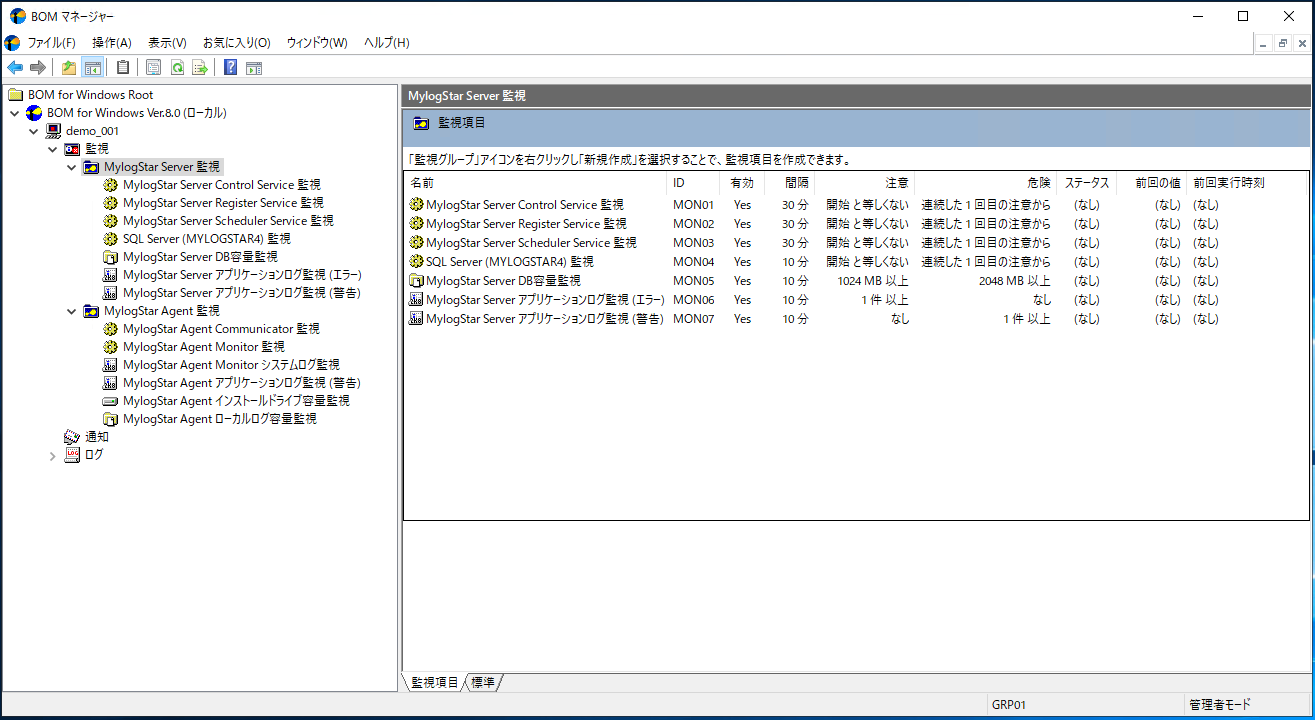1315x720 pixels.
Task: Refresh the view with the refresh icon
Action: point(179,66)
